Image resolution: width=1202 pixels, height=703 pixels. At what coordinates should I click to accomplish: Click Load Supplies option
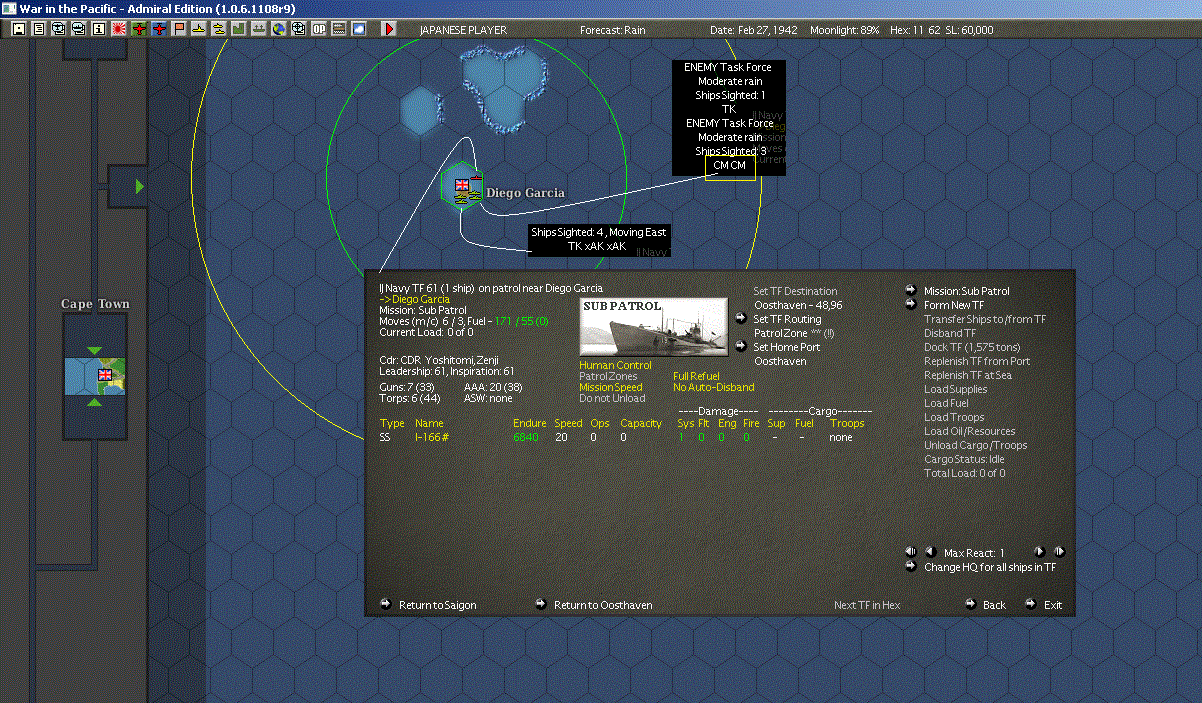click(x=955, y=389)
